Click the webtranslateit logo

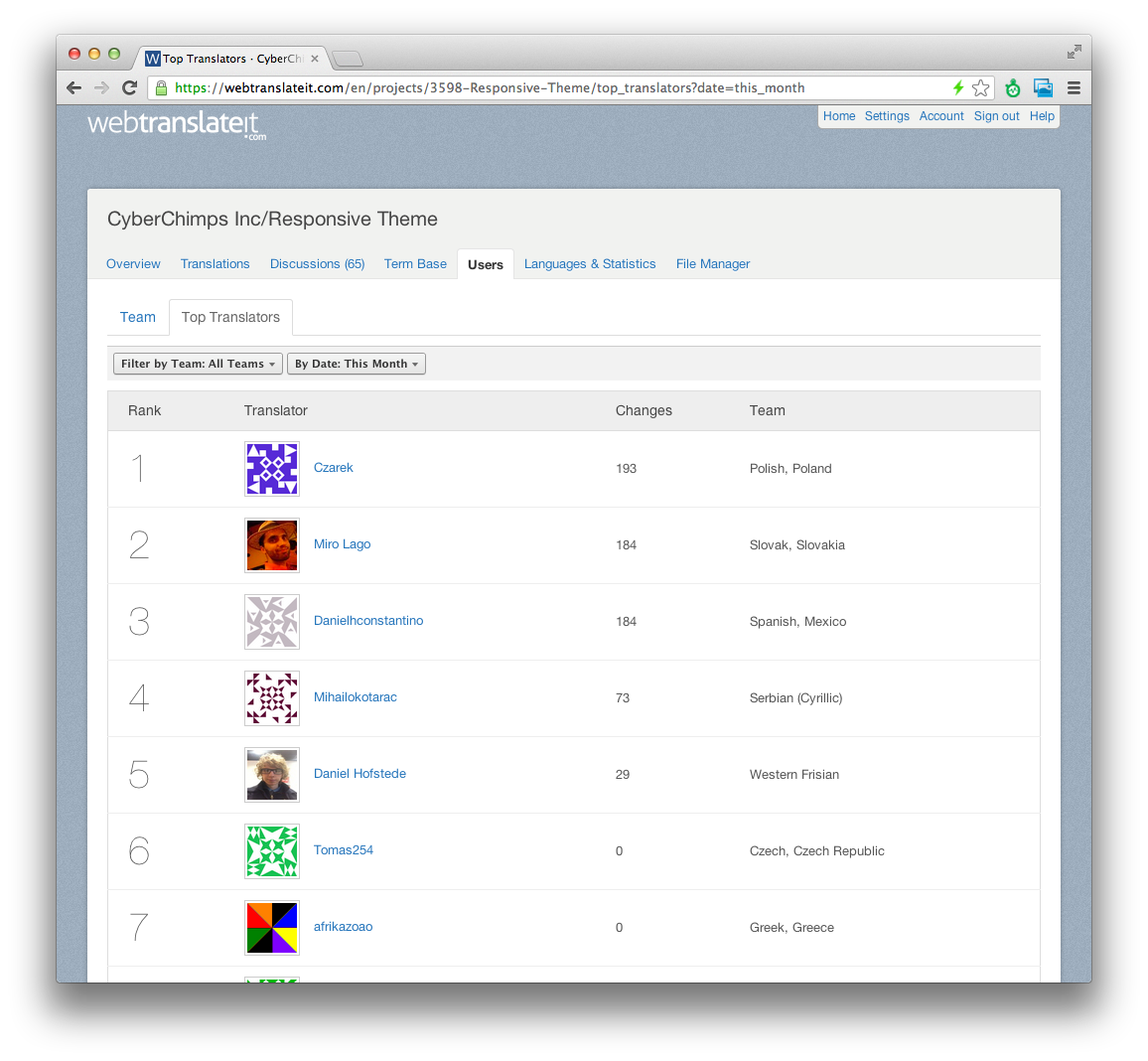(x=177, y=124)
